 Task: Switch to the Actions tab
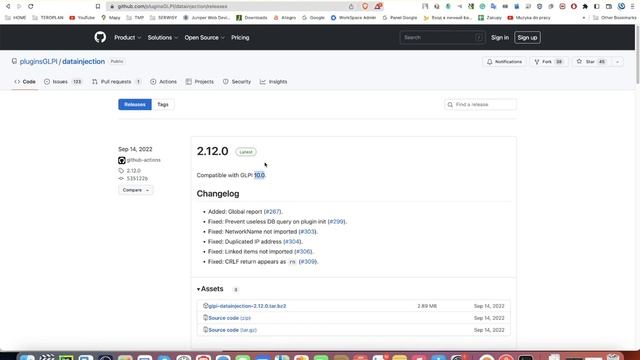163,82
